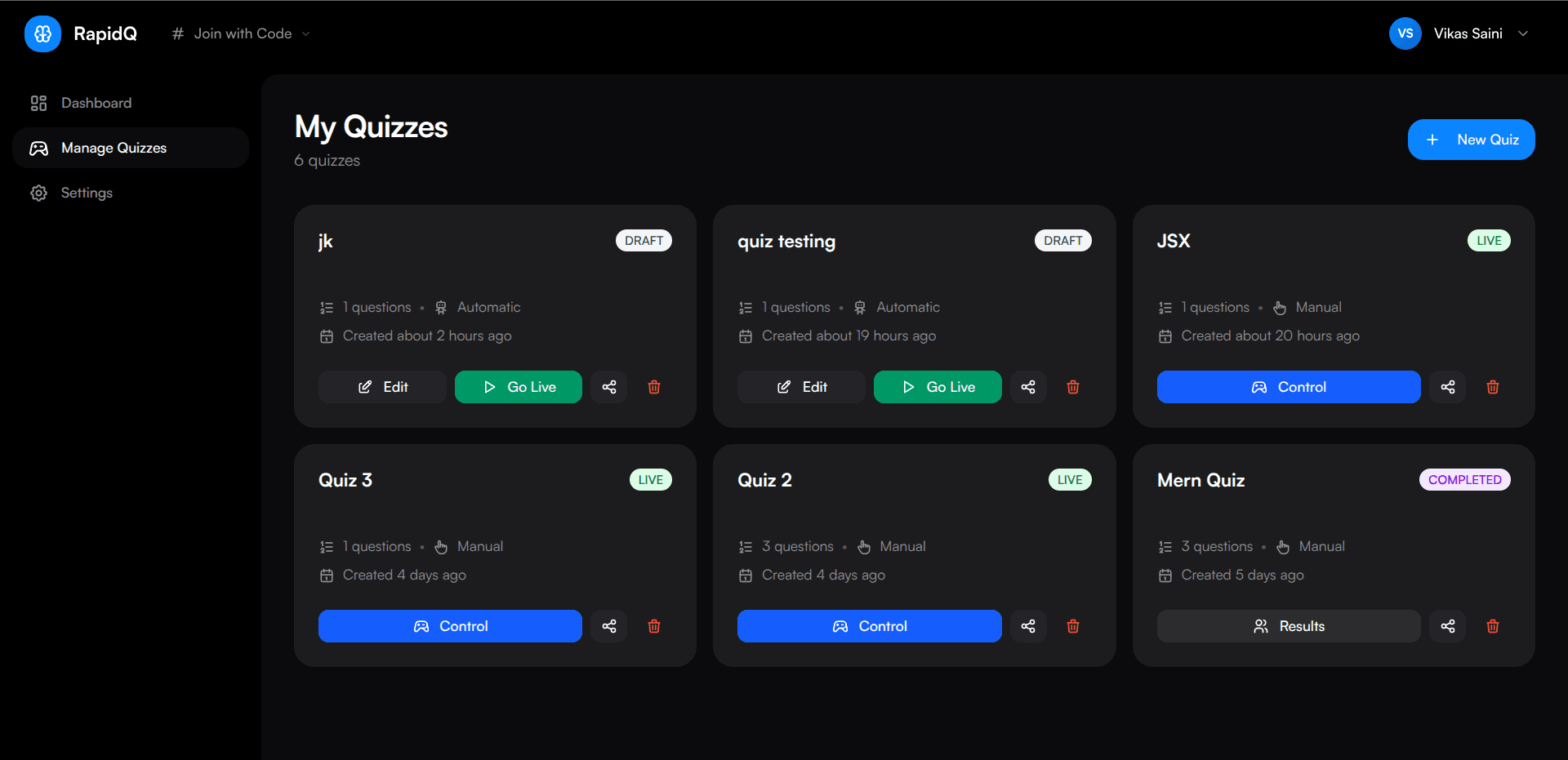Click the trash icon on Quiz 3 card
The image size is (1568, 760).
click(x=653, y=626)
